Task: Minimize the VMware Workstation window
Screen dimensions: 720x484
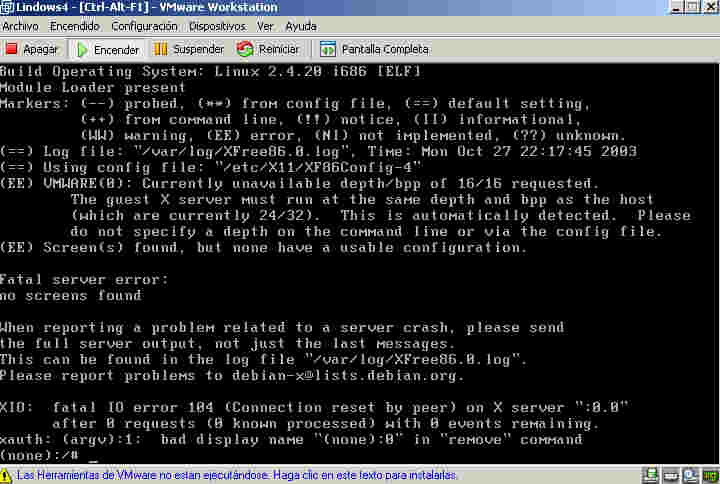Action: tap(677, 7)
